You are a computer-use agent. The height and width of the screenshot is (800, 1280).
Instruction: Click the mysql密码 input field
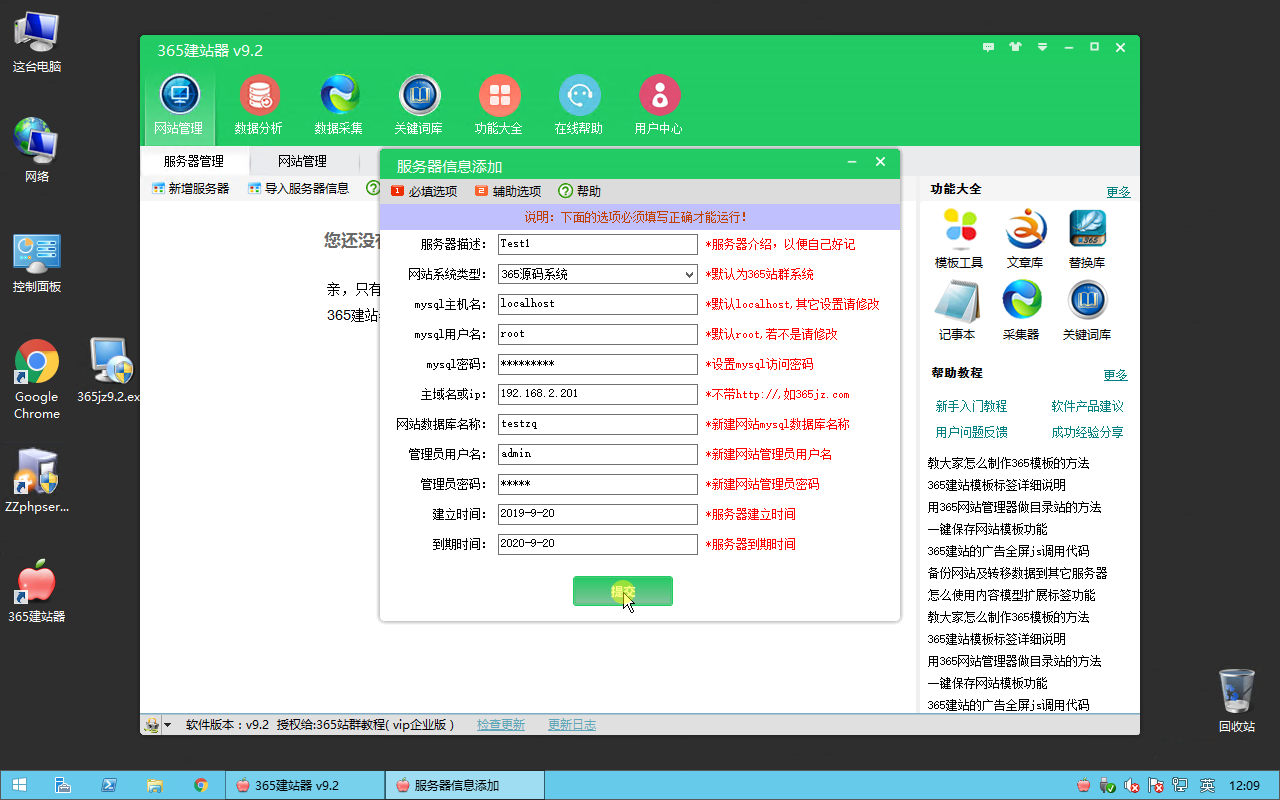coord(597,364)
